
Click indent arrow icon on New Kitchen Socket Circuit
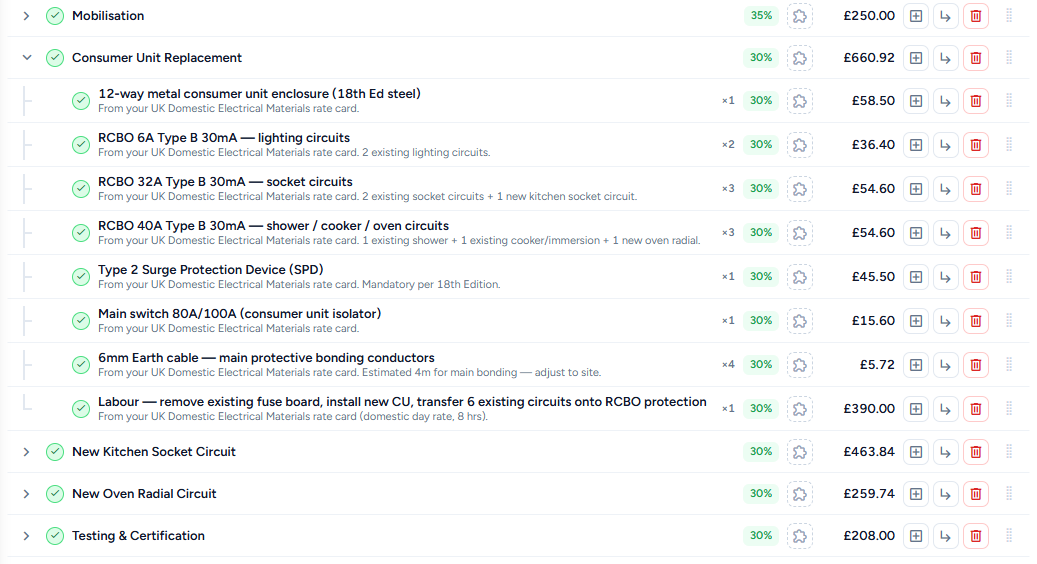946,452
